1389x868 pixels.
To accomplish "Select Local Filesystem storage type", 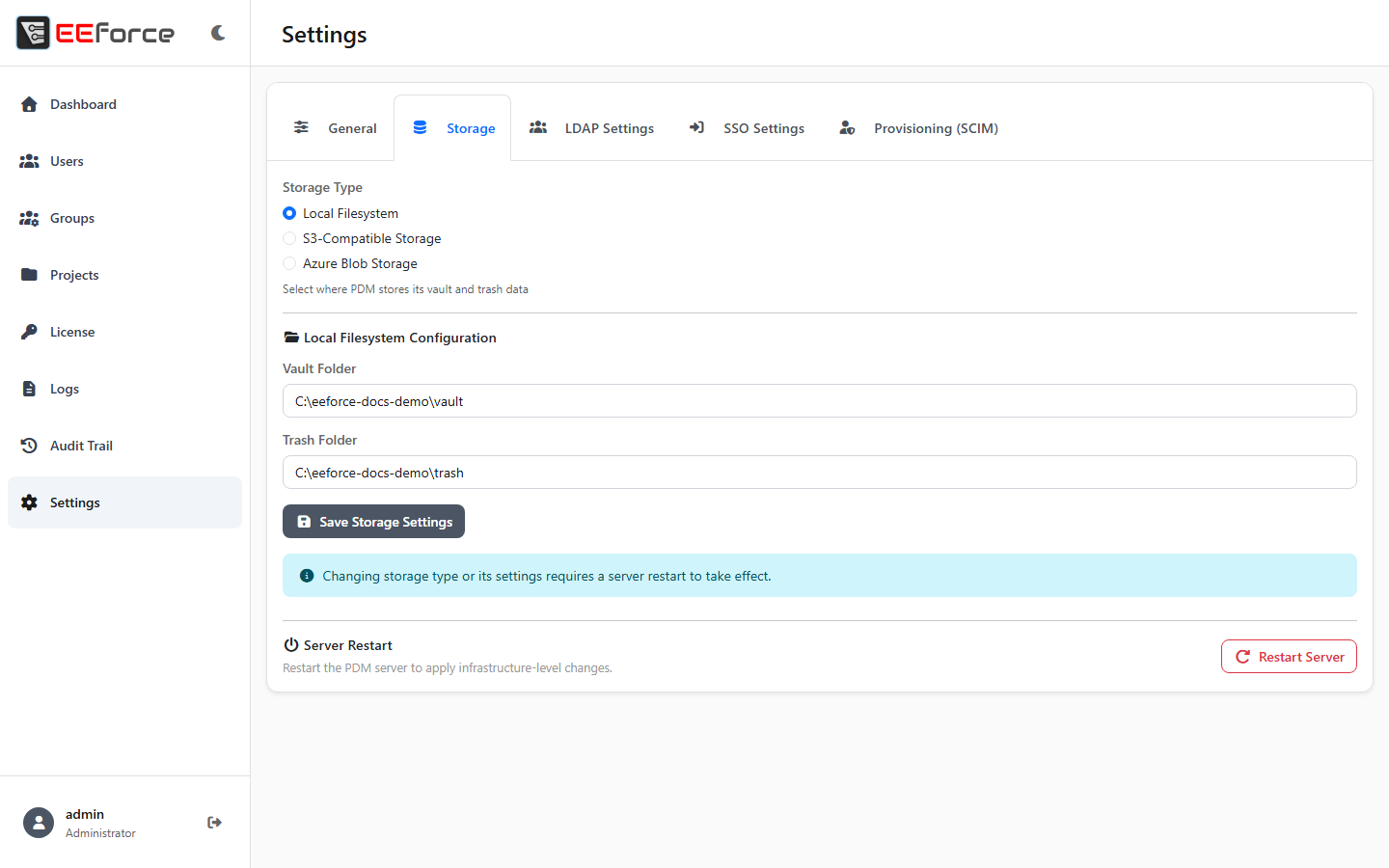I will pos(289,213).
